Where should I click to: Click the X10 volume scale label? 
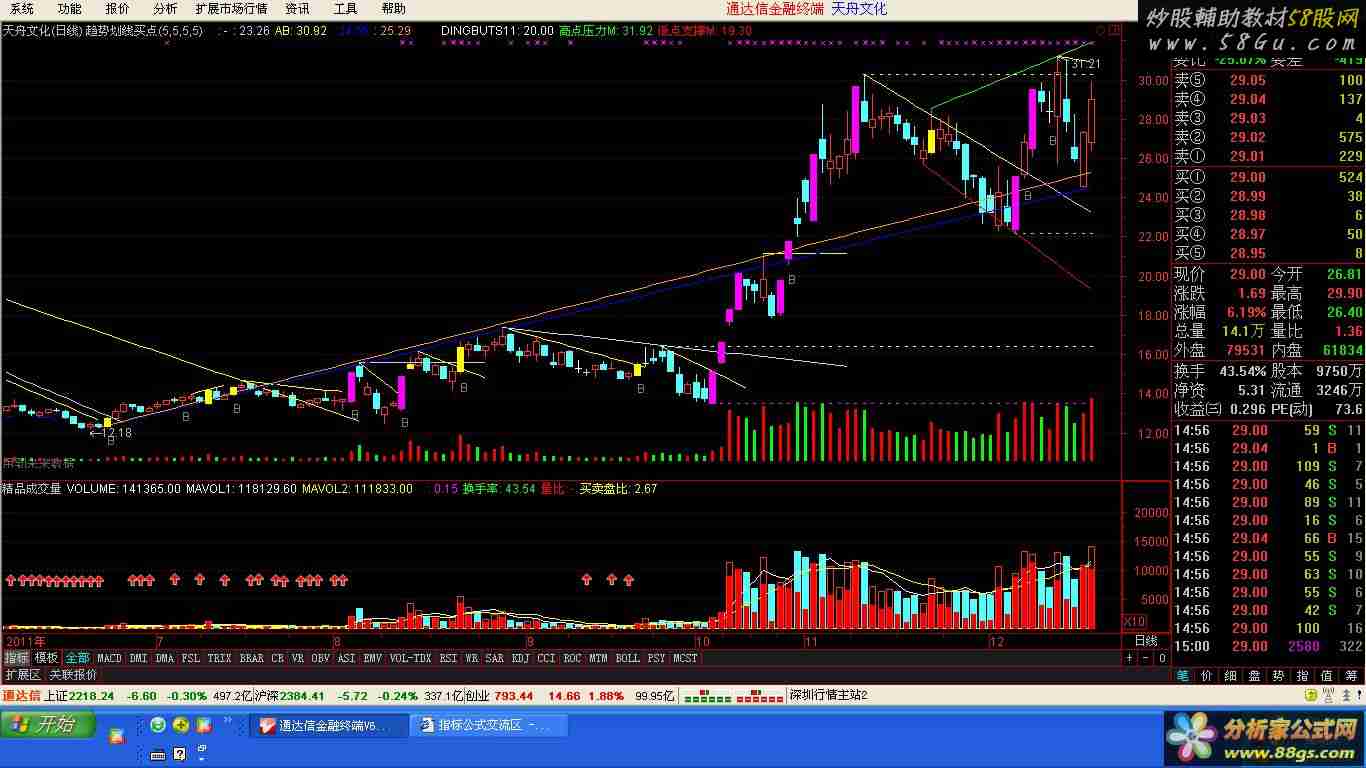click(1136, 620)
